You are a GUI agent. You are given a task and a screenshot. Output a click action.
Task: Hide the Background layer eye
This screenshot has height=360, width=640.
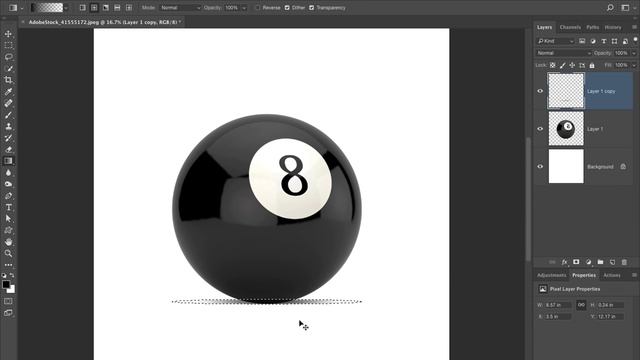(x=540, y=167)
